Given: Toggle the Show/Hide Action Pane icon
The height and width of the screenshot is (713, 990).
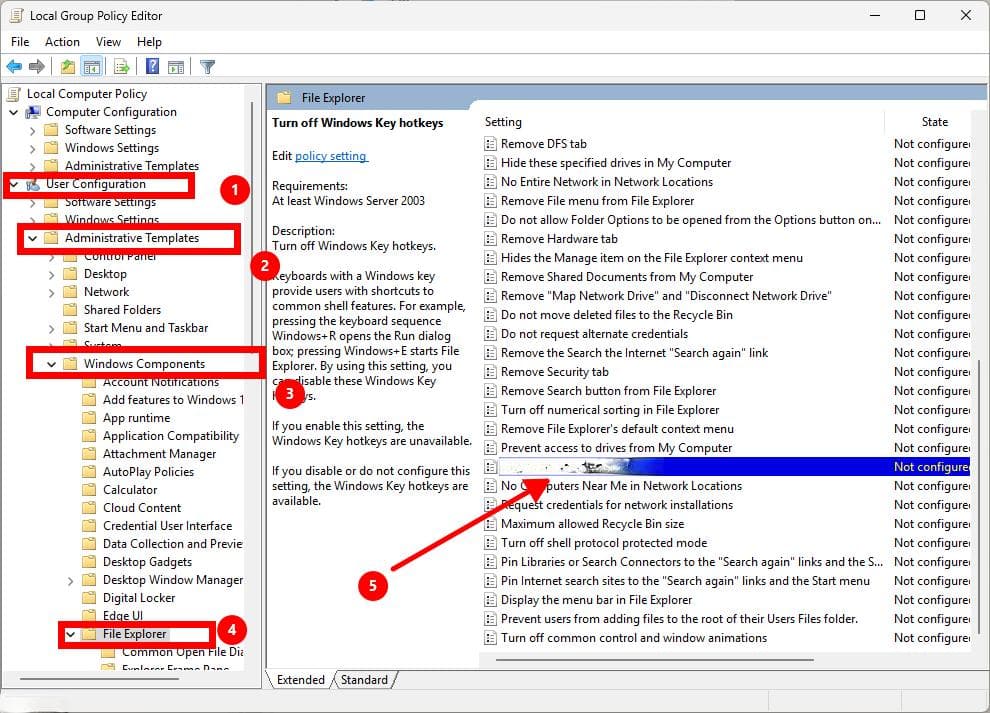Looking at the screenshot, I should (176, 66).
